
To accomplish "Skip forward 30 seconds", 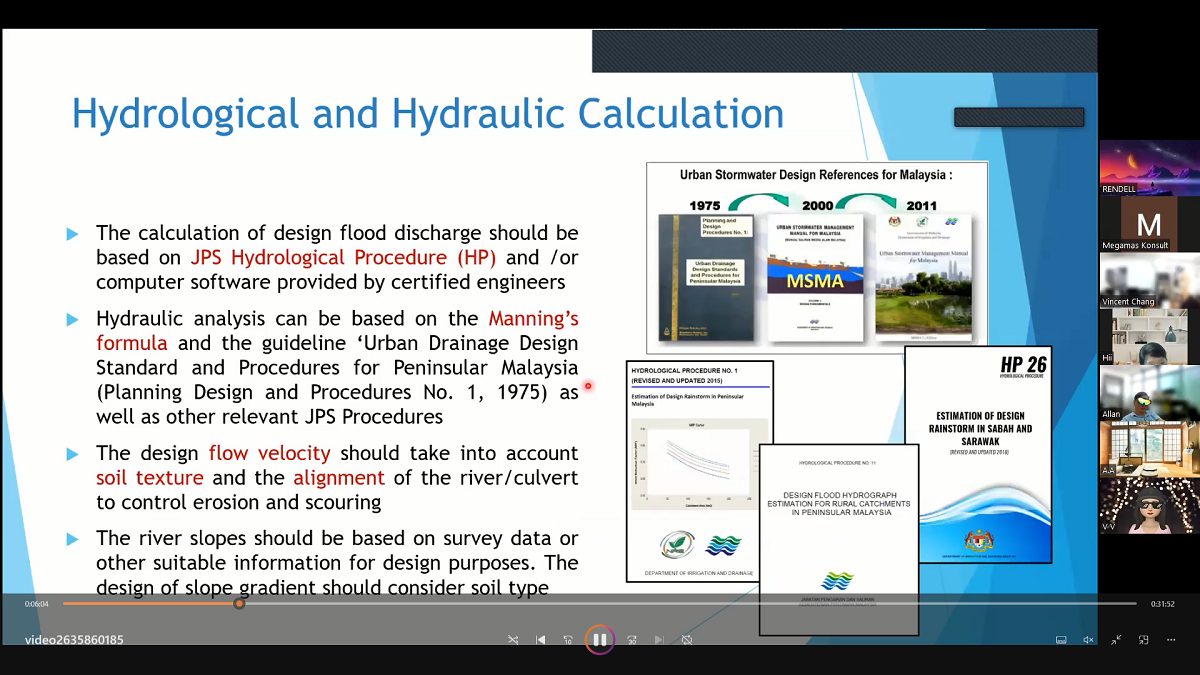I will tap(632, 640).
